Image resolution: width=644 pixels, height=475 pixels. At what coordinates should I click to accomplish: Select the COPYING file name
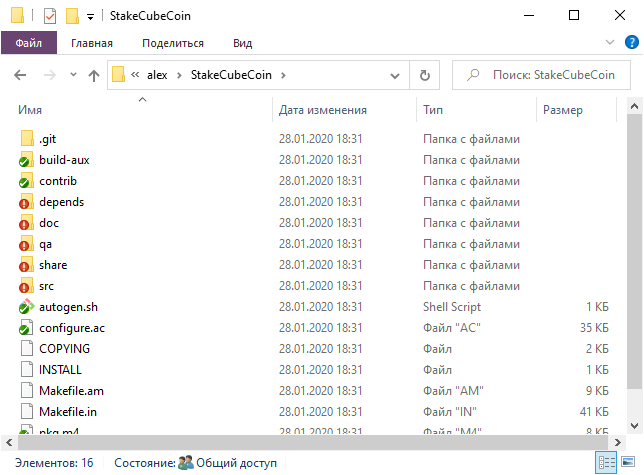coord(64,349)
